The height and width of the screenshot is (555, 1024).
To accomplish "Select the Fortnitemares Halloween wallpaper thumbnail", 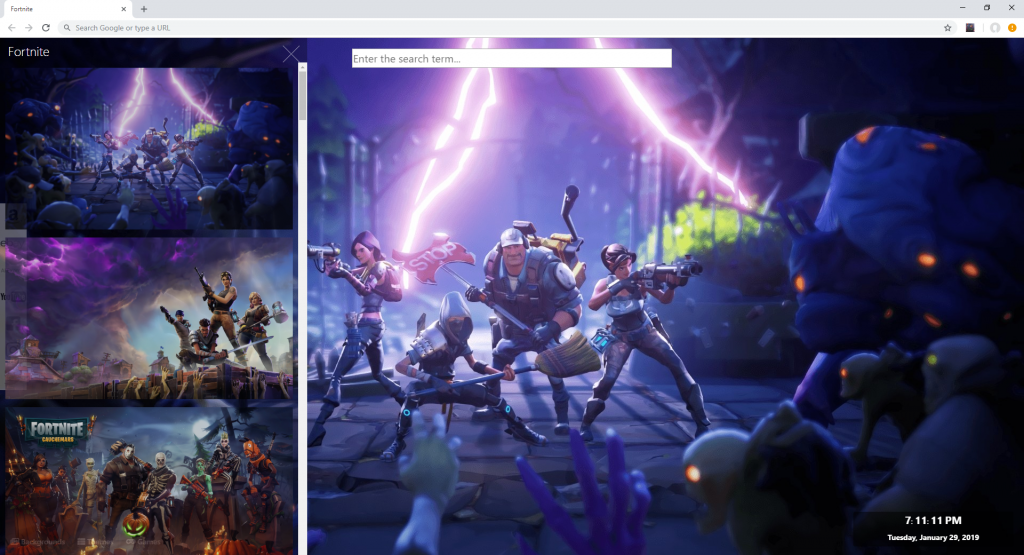I will 150,481.
